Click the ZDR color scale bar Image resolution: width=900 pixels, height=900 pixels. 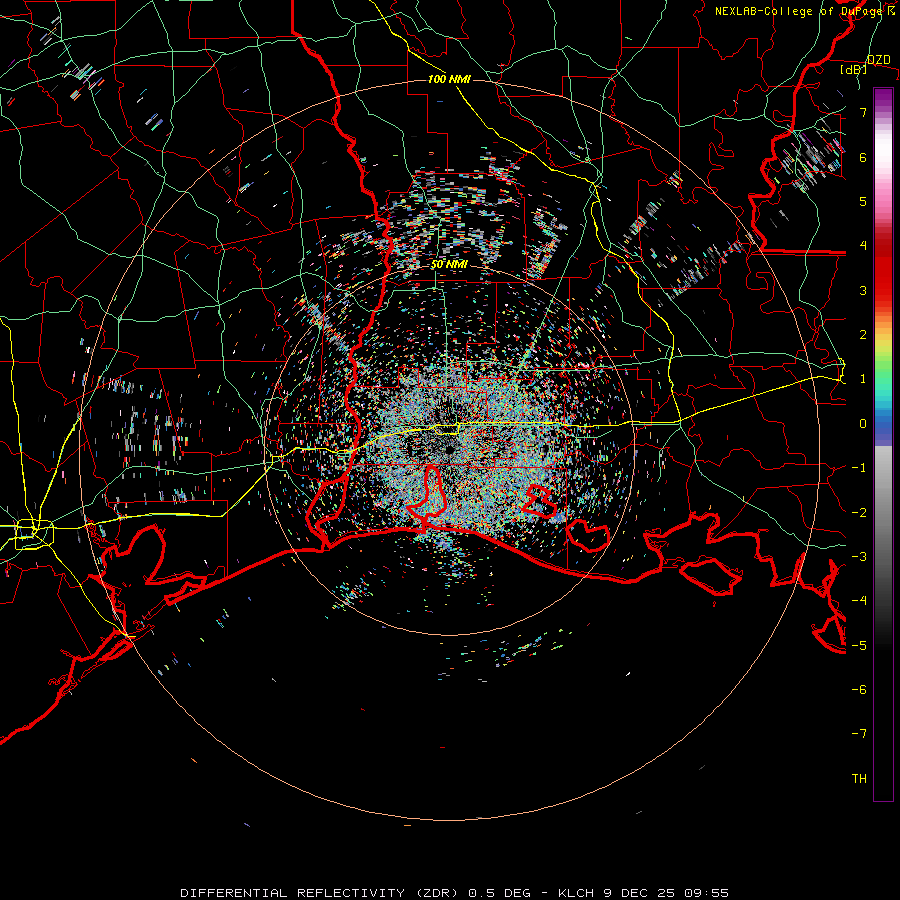(883, 444)
